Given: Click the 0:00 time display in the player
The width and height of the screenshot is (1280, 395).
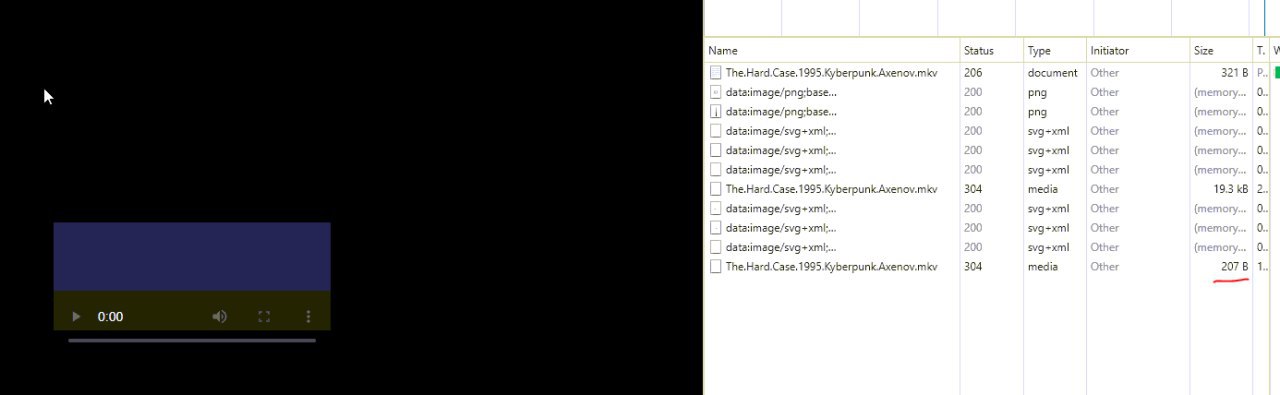Looking at the screenshot, I should point(111,317).
